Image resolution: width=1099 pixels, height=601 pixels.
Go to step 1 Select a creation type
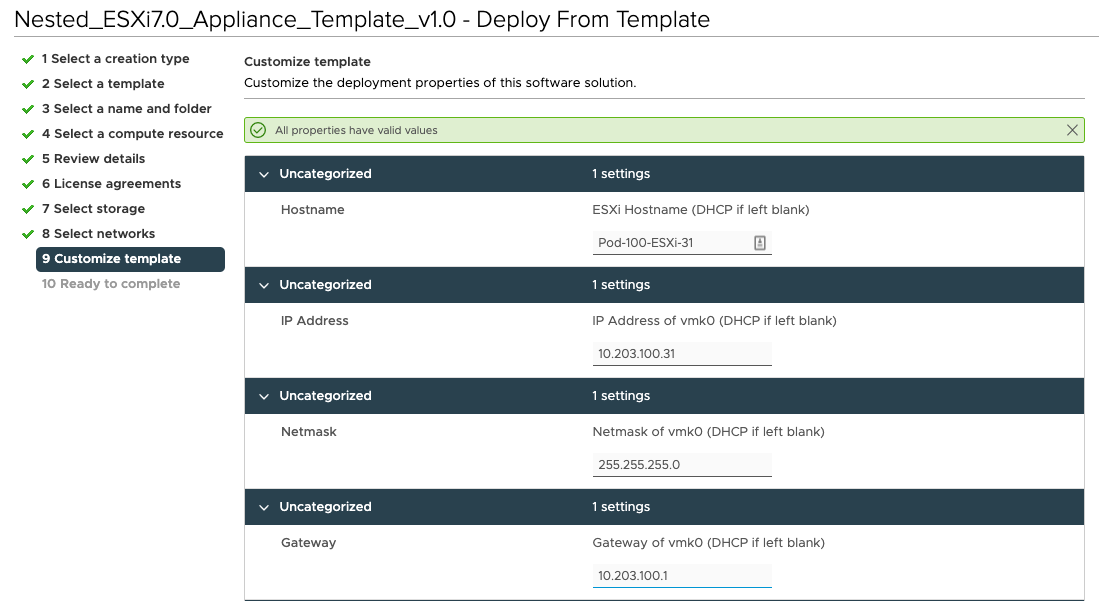pos(115,59)
